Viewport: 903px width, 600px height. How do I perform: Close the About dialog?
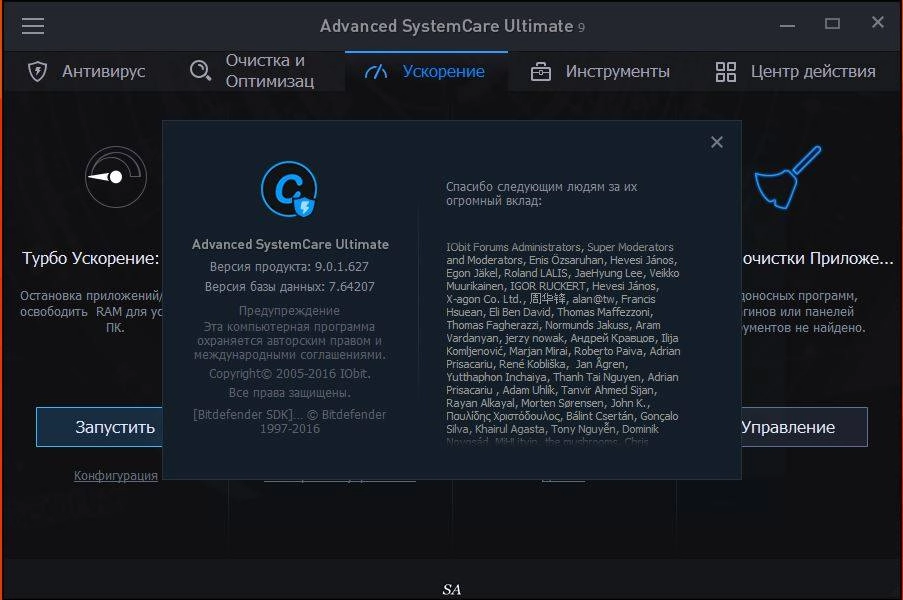(x=716, y=142)
